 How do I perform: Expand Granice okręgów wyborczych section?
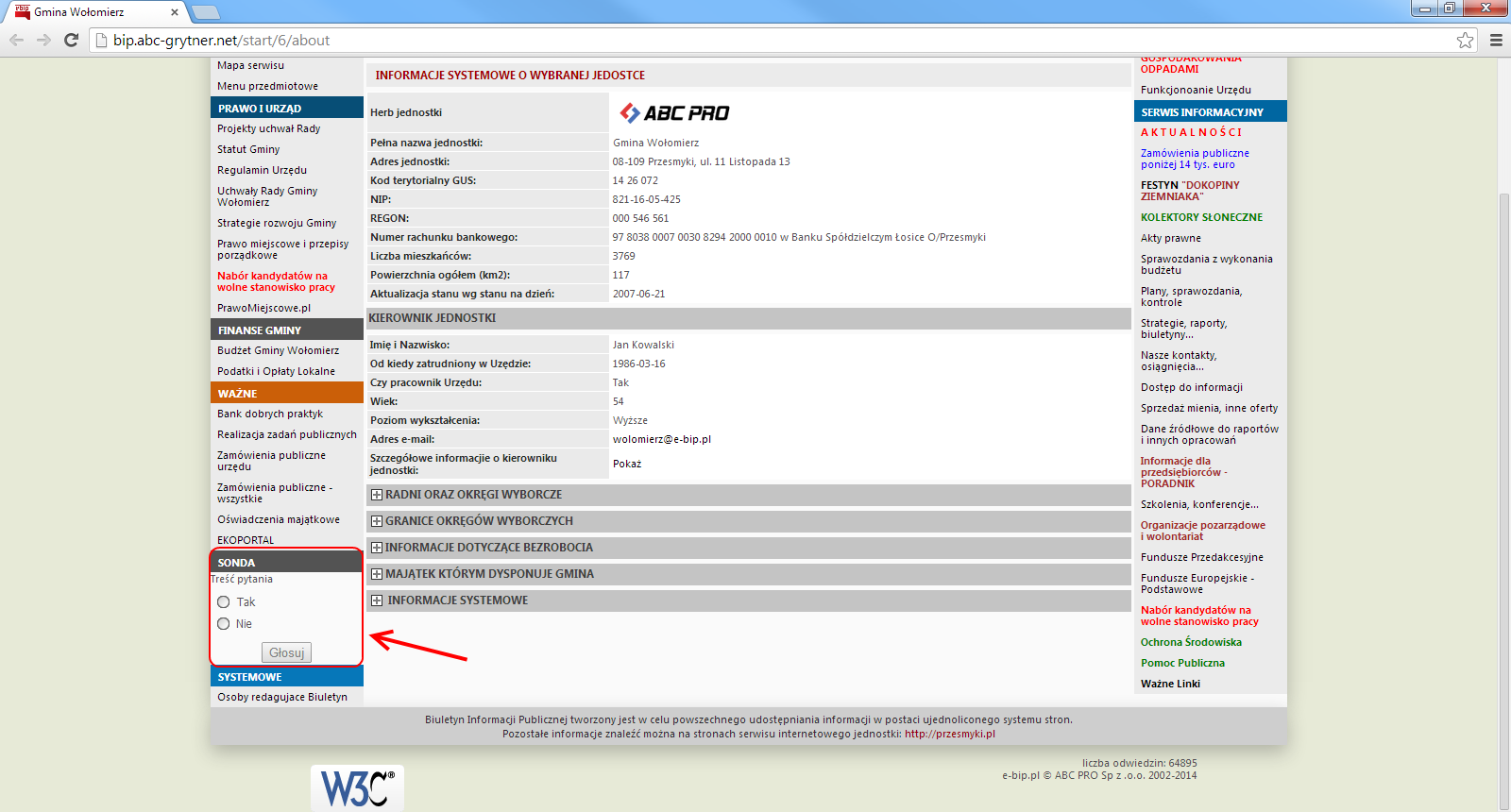click(377, 521)
